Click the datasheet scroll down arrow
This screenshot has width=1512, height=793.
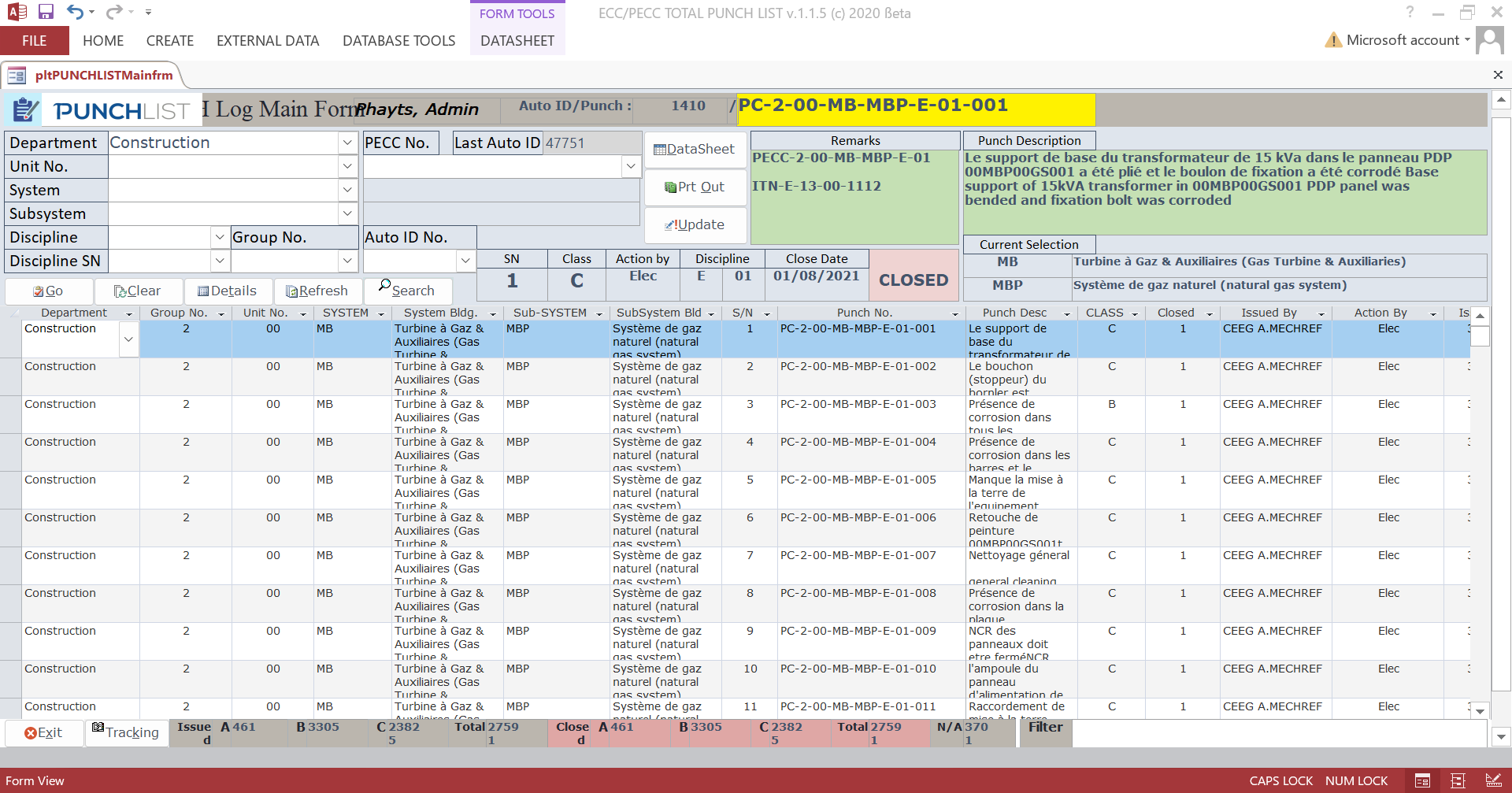pyautogui.click(x=1480, y=711)
